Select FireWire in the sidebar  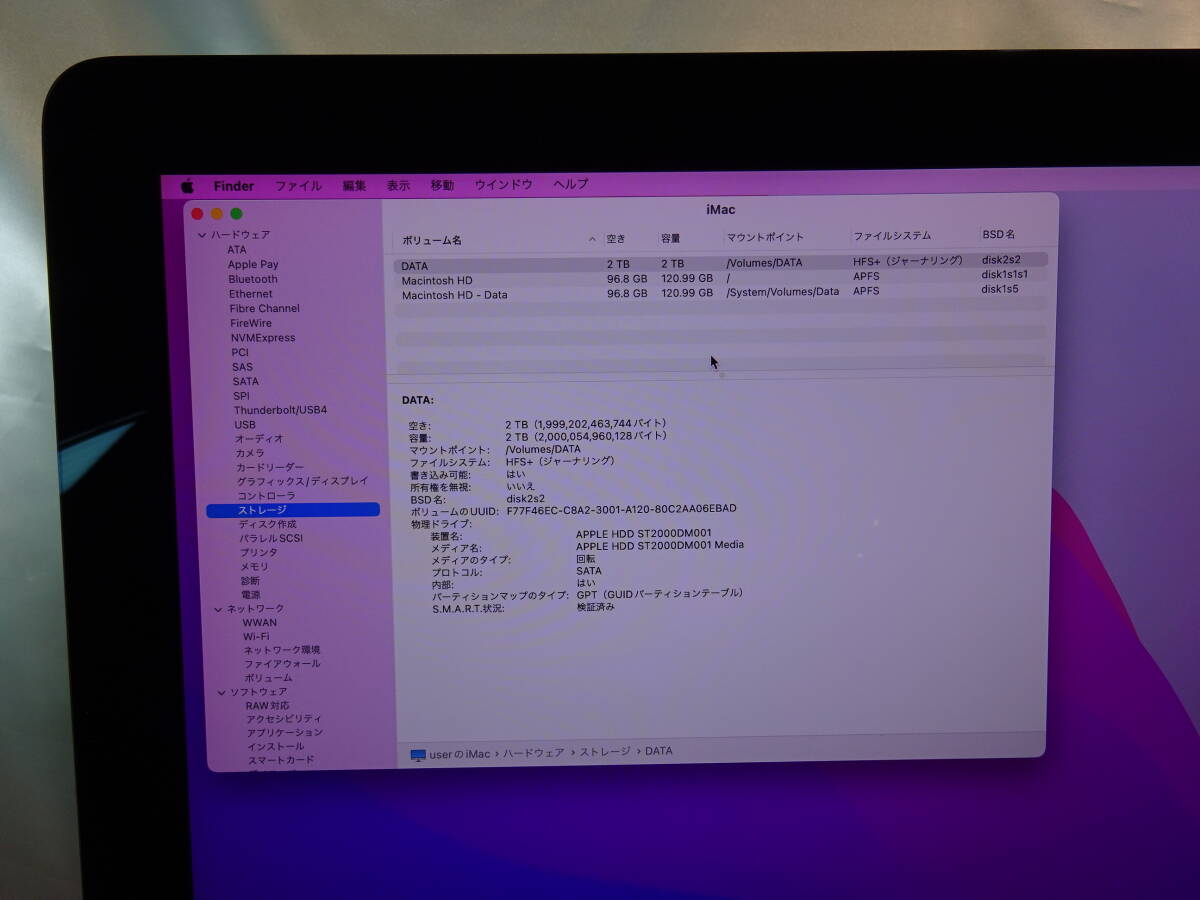pyautogui.click(x=251, y=323)
